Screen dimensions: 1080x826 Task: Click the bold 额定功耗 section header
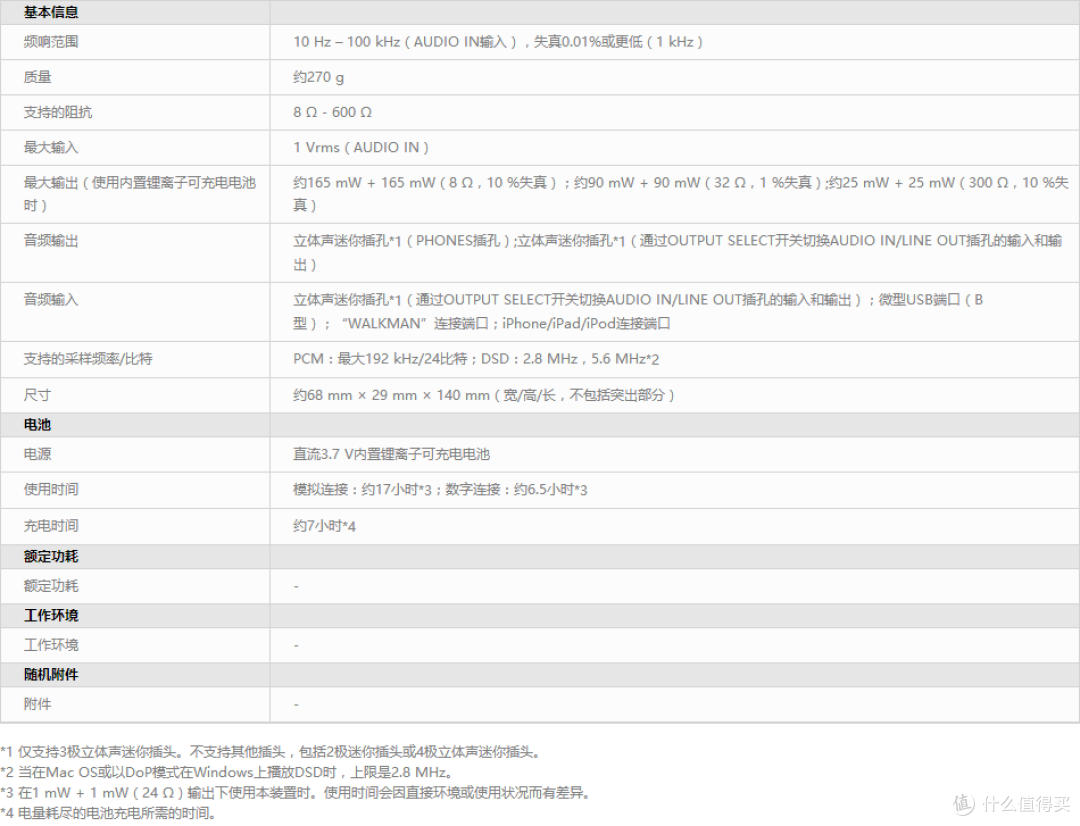pyautogui.click(x=51, y=557)
